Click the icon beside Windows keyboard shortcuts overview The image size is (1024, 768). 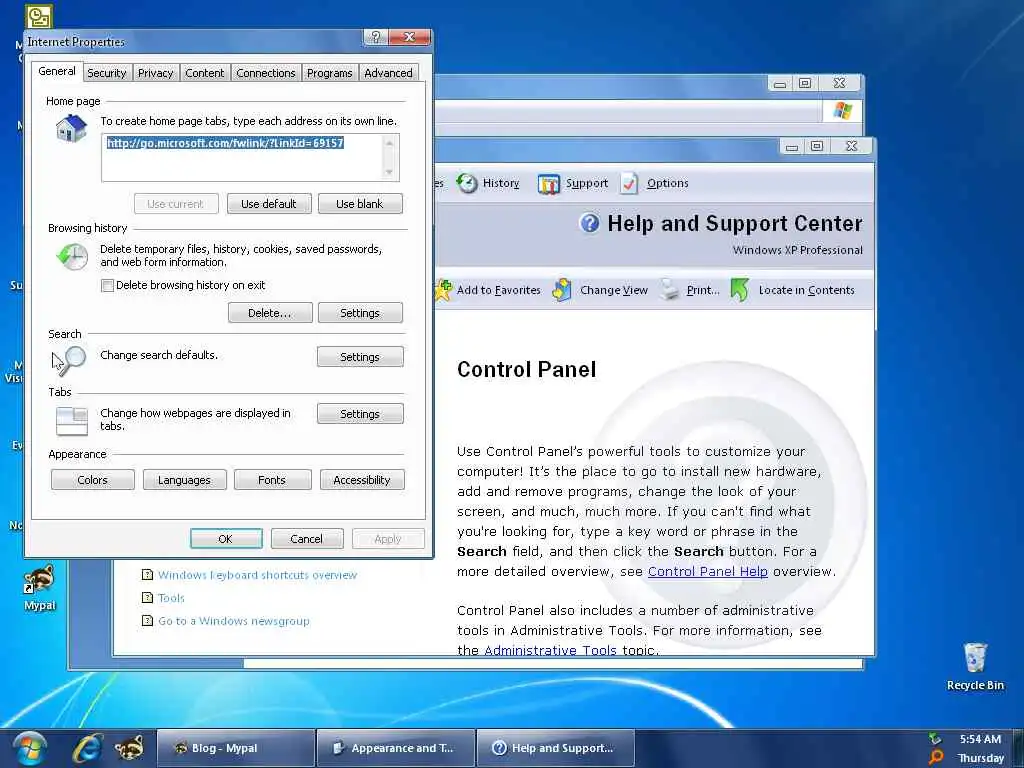click(148, 575)
